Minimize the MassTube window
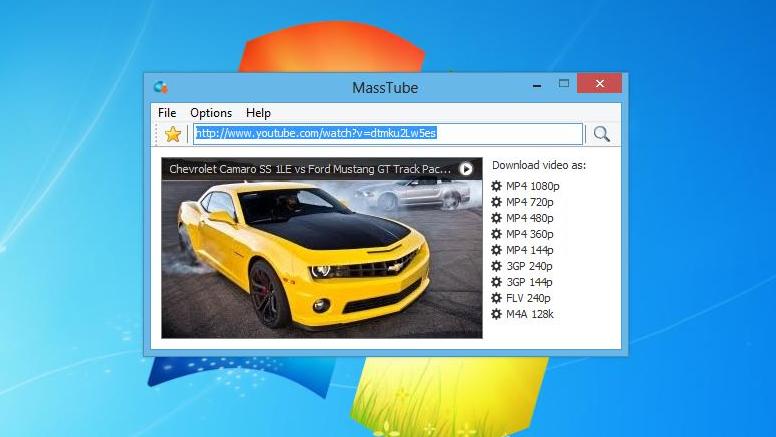 pos(537,85)
